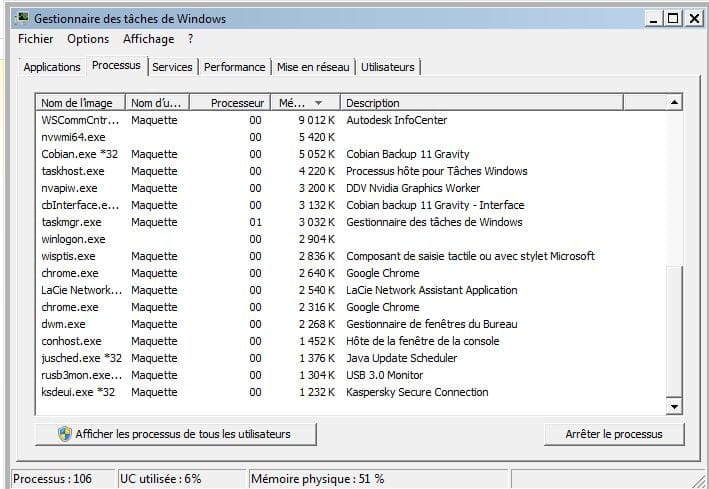Click Cobian Backup 11 Gravity description

pos(407,154)
